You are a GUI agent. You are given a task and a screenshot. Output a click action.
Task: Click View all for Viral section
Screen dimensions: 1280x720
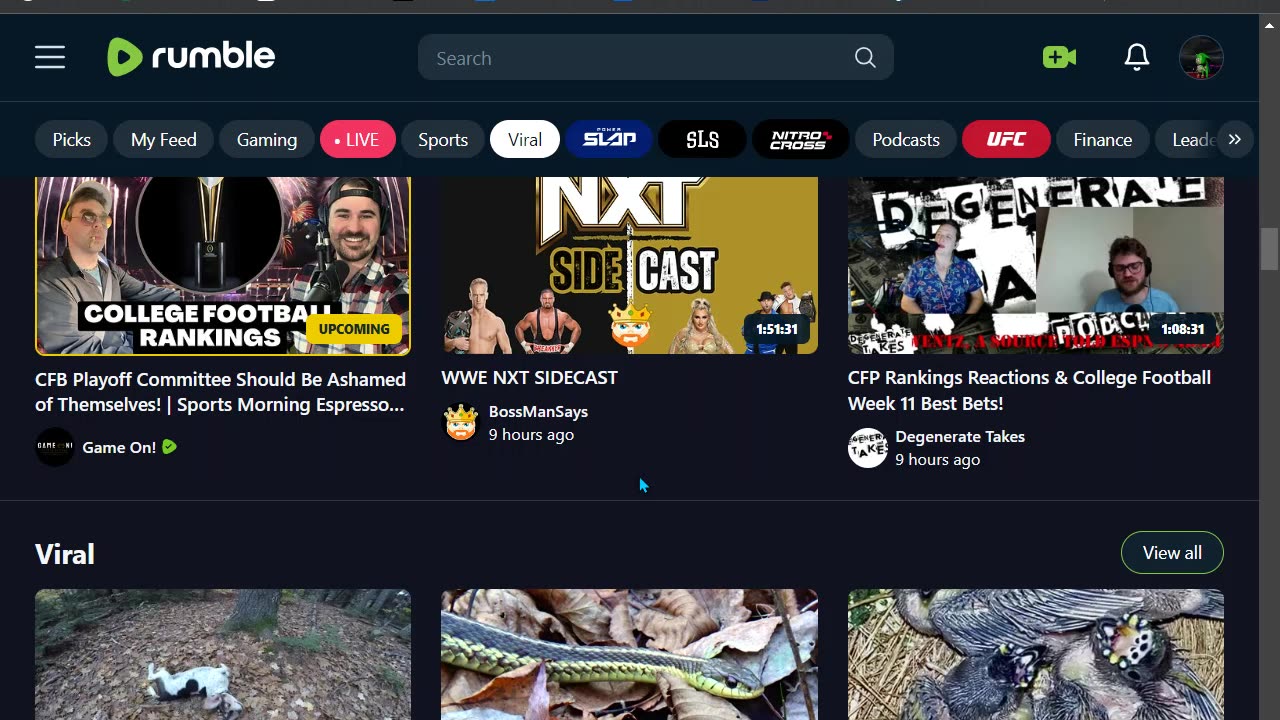(x=1172, y=553)
